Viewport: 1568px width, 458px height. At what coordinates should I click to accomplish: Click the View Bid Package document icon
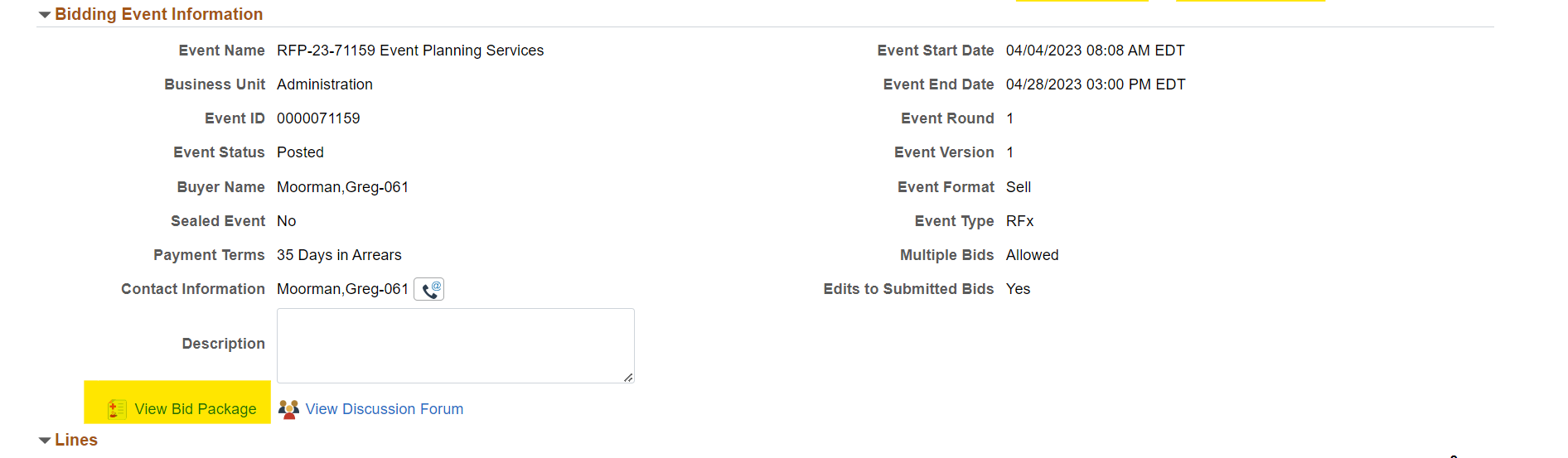[x=117, y=409]
